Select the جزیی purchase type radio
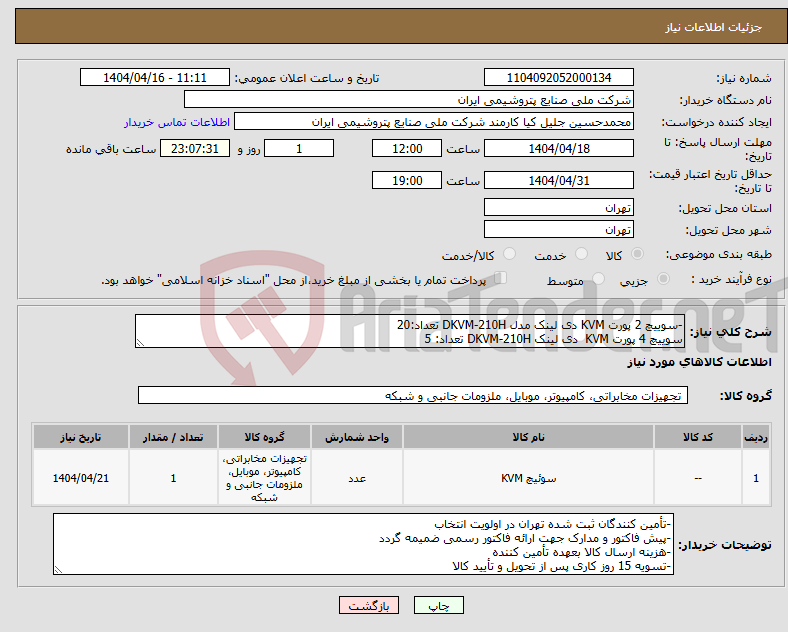 (663, 279)
